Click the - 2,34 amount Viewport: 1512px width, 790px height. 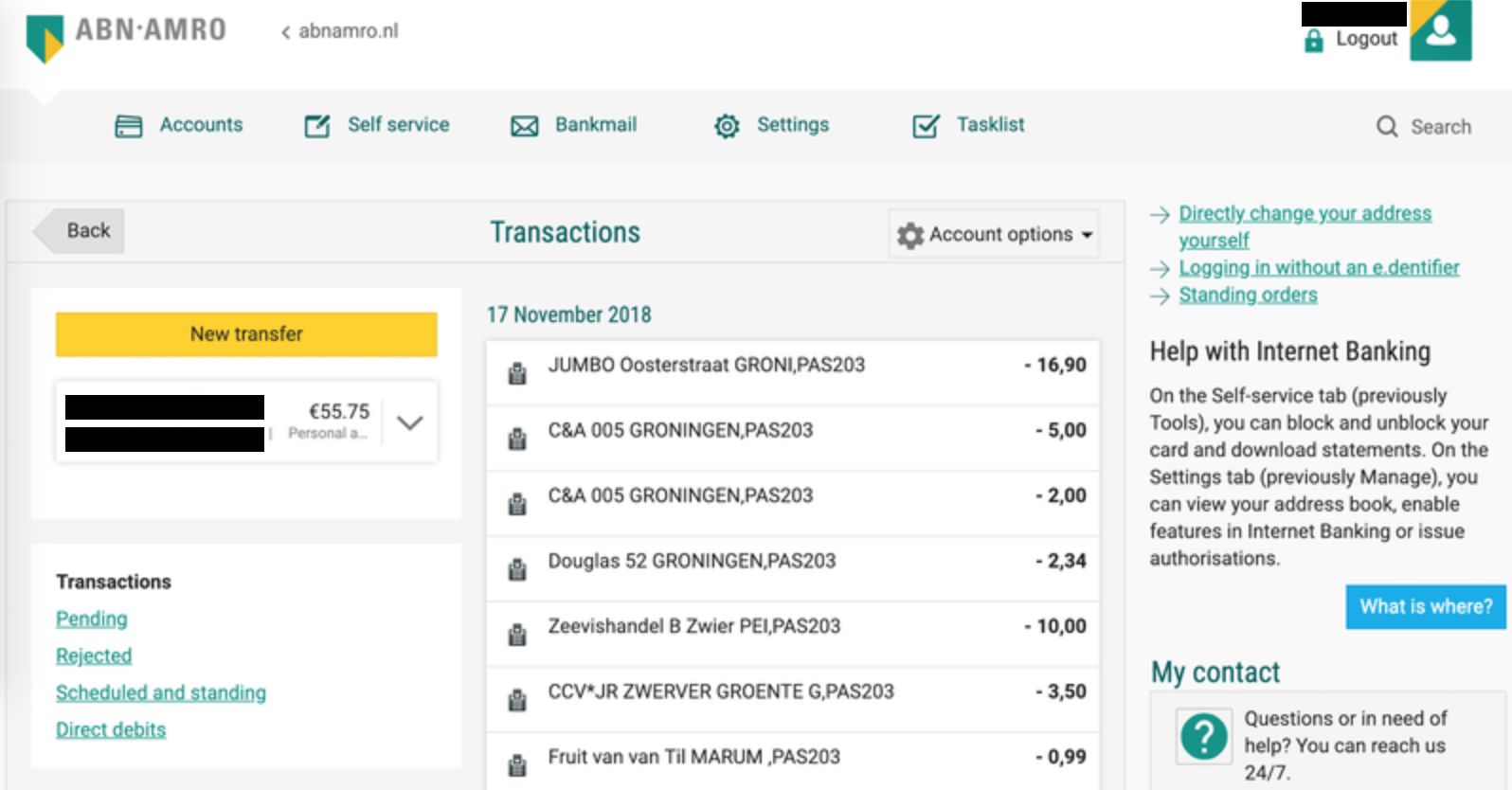pos(1061,561)
